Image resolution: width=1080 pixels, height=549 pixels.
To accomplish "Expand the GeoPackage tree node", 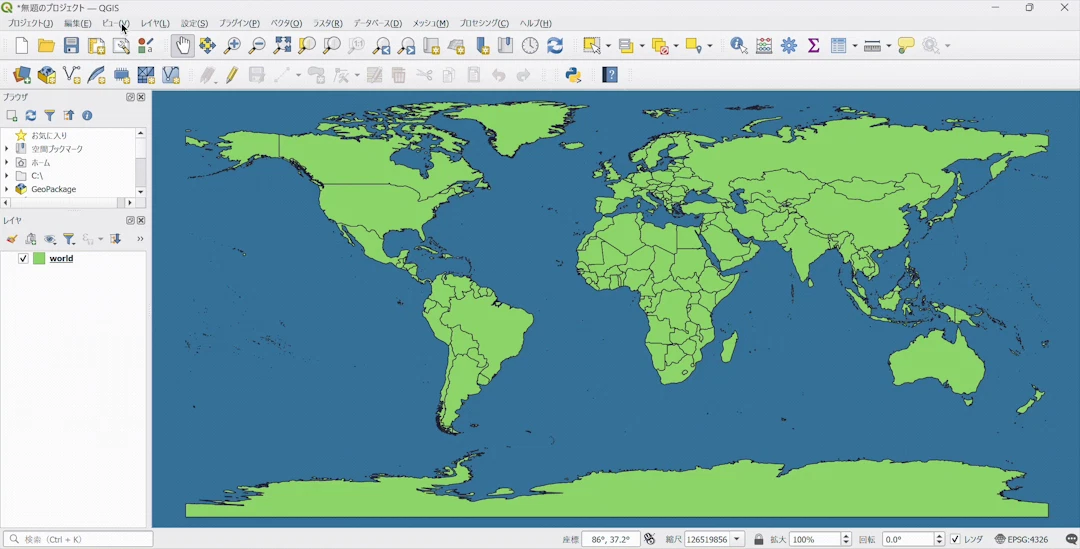I will (x=7, y=189).
